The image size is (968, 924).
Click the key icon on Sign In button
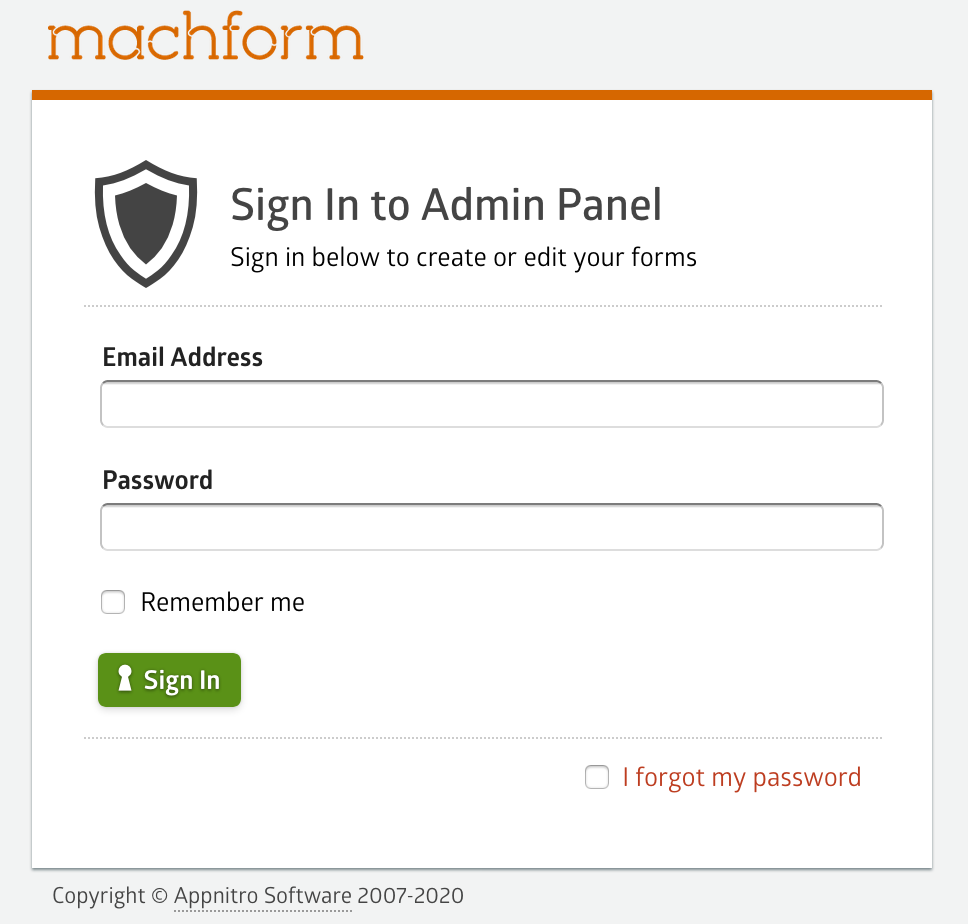tap(124, 679)
